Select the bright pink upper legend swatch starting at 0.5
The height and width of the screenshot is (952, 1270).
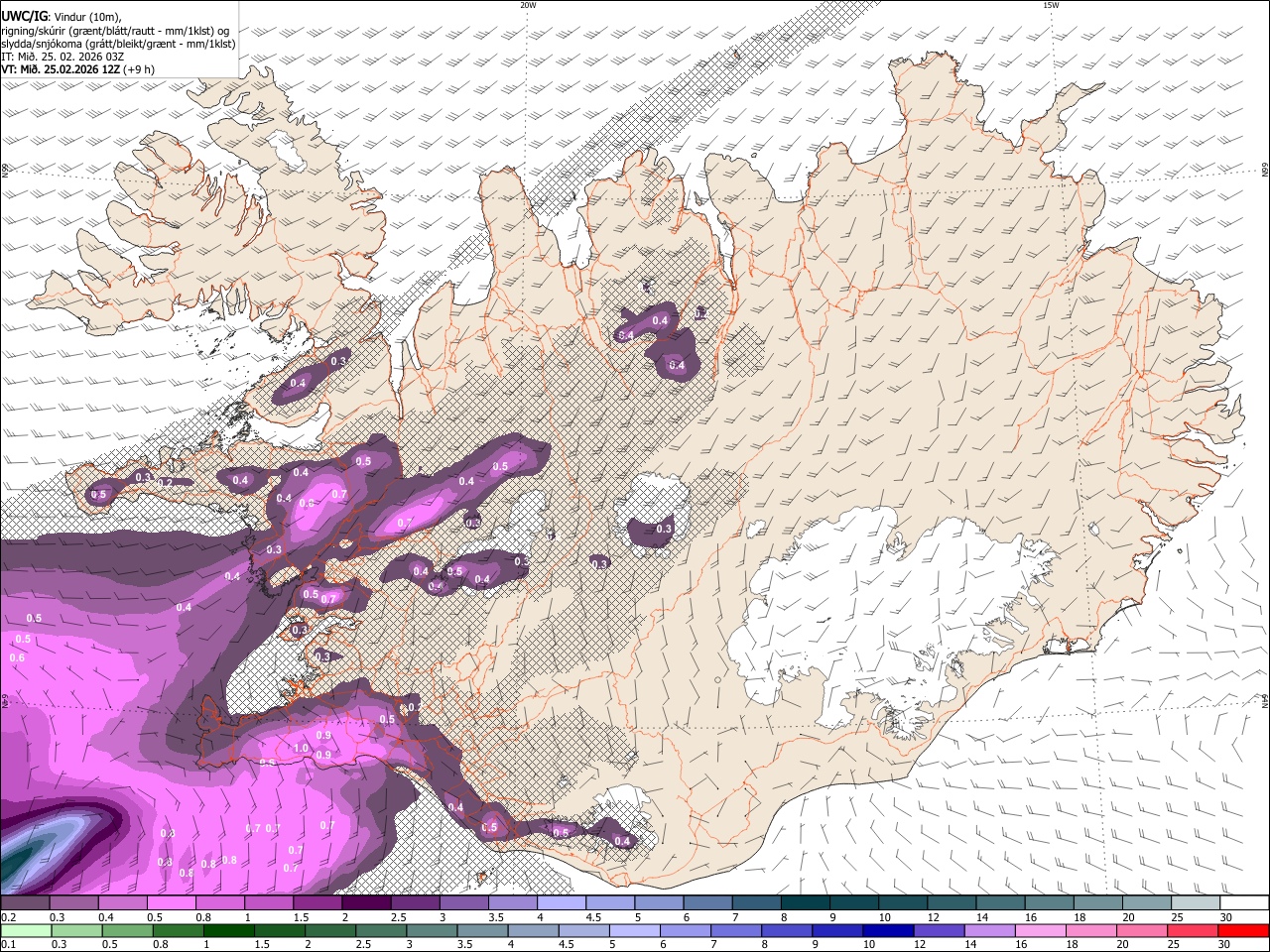(171, 903)
